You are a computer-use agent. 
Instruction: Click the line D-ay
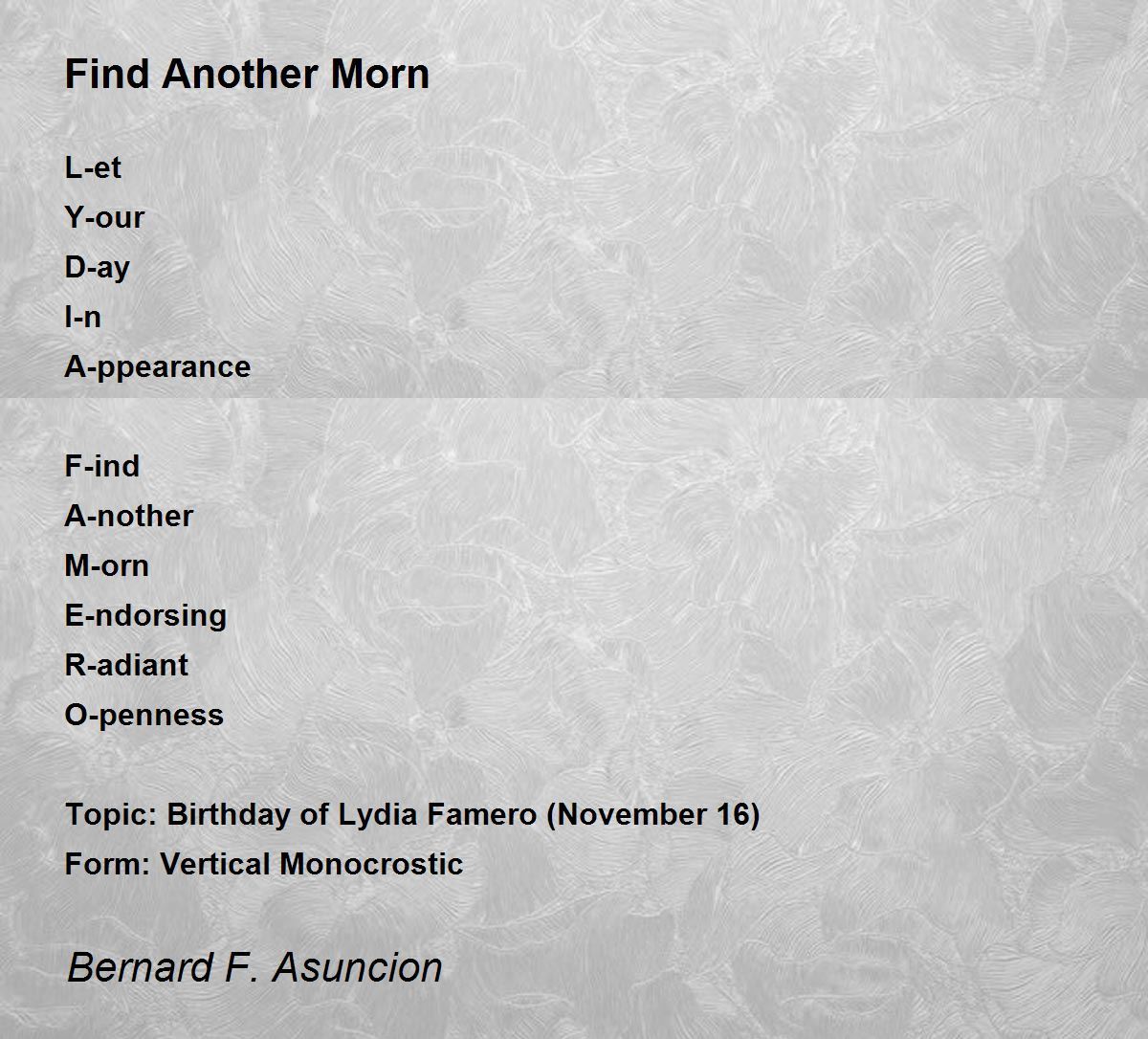97,267
